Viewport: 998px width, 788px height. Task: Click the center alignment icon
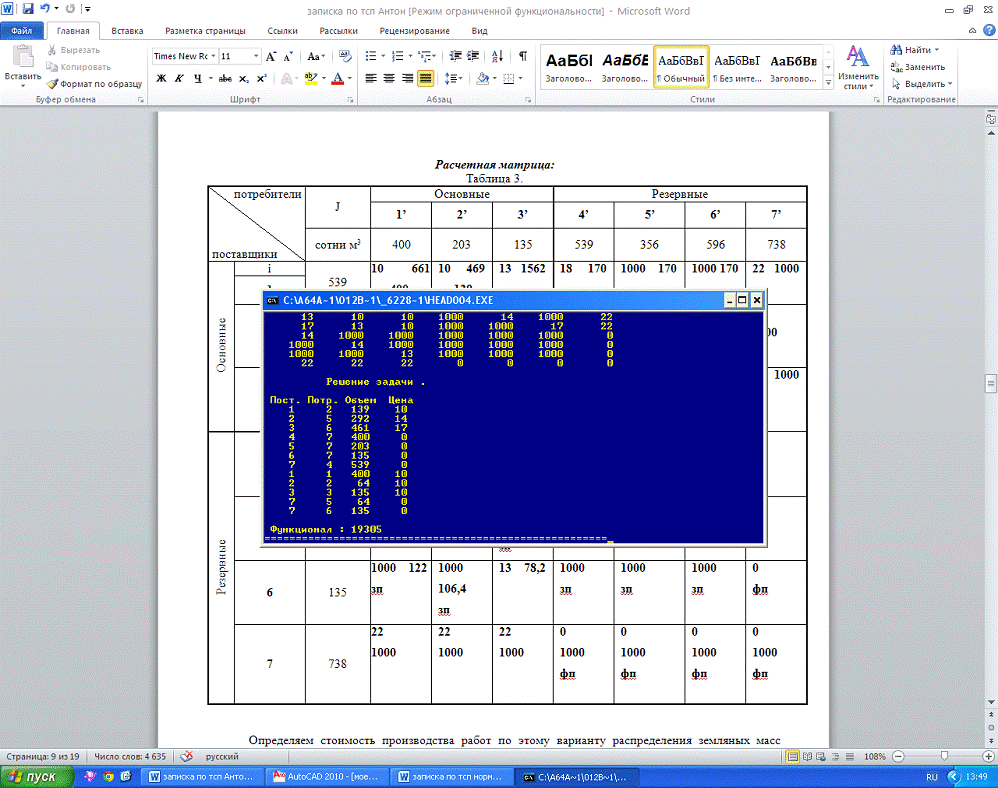point(389,78)
